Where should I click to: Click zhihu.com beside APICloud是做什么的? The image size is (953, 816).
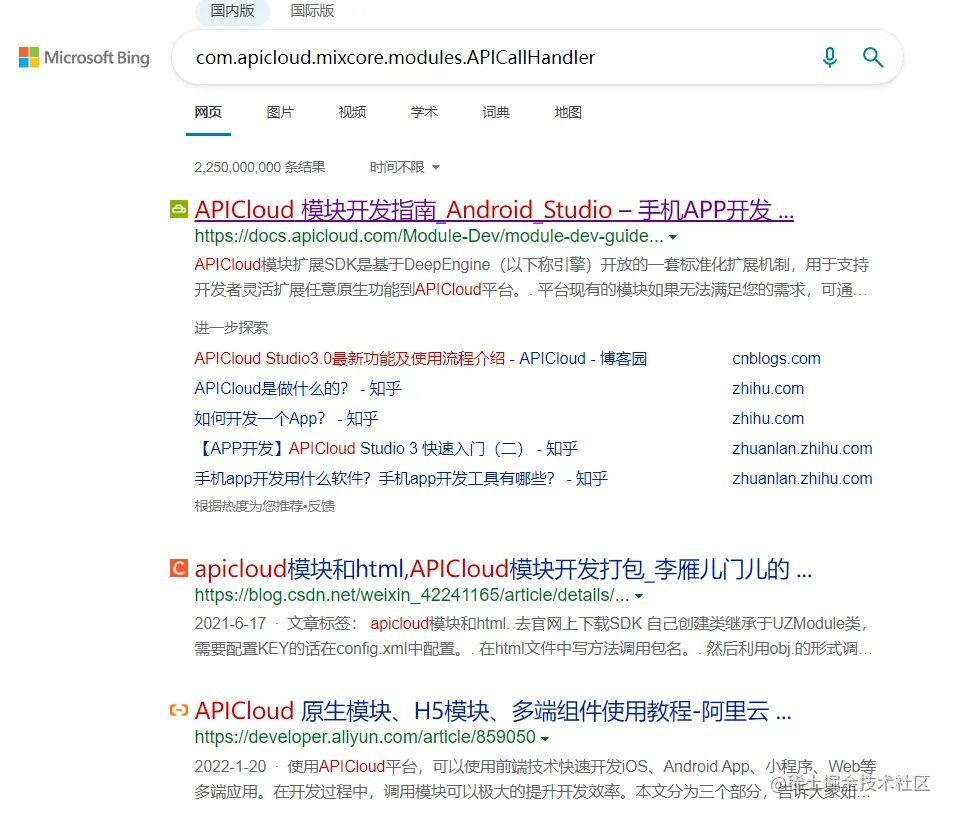(x=768, y=388)
